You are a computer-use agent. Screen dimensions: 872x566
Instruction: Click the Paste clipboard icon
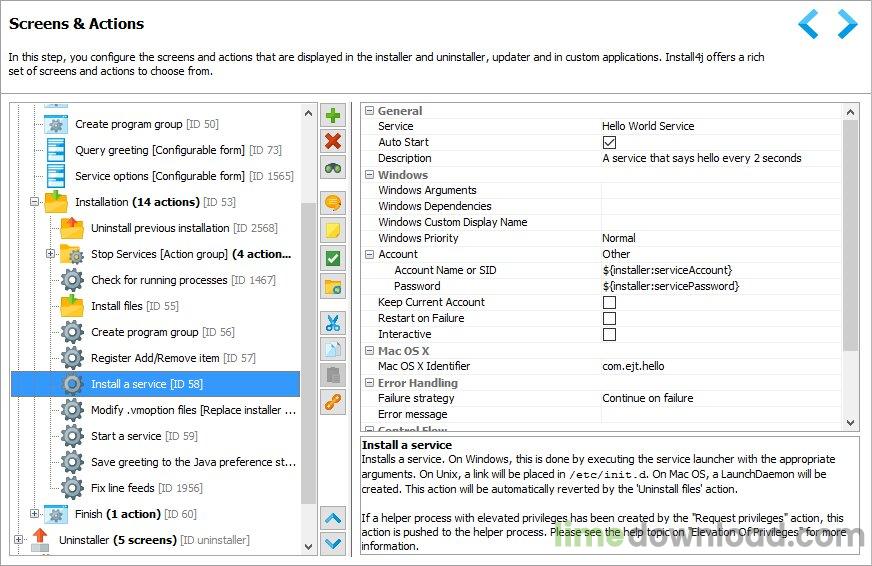tap(333, 375)
